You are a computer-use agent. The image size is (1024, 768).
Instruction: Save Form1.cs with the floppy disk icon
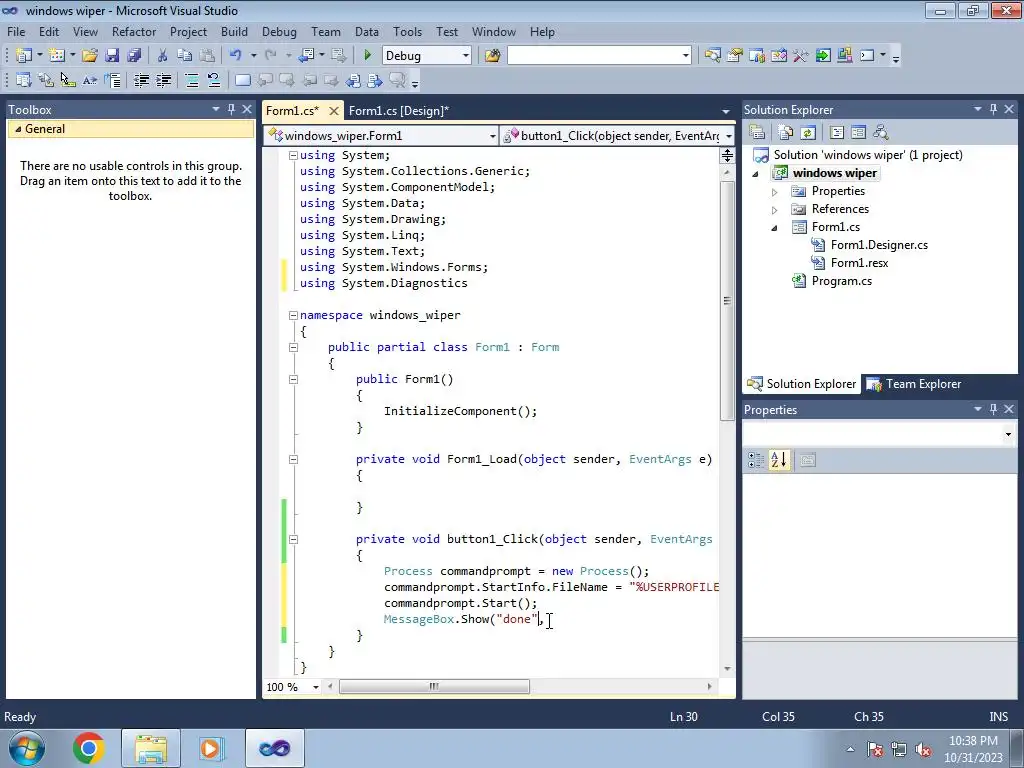(x=112, y=56)
